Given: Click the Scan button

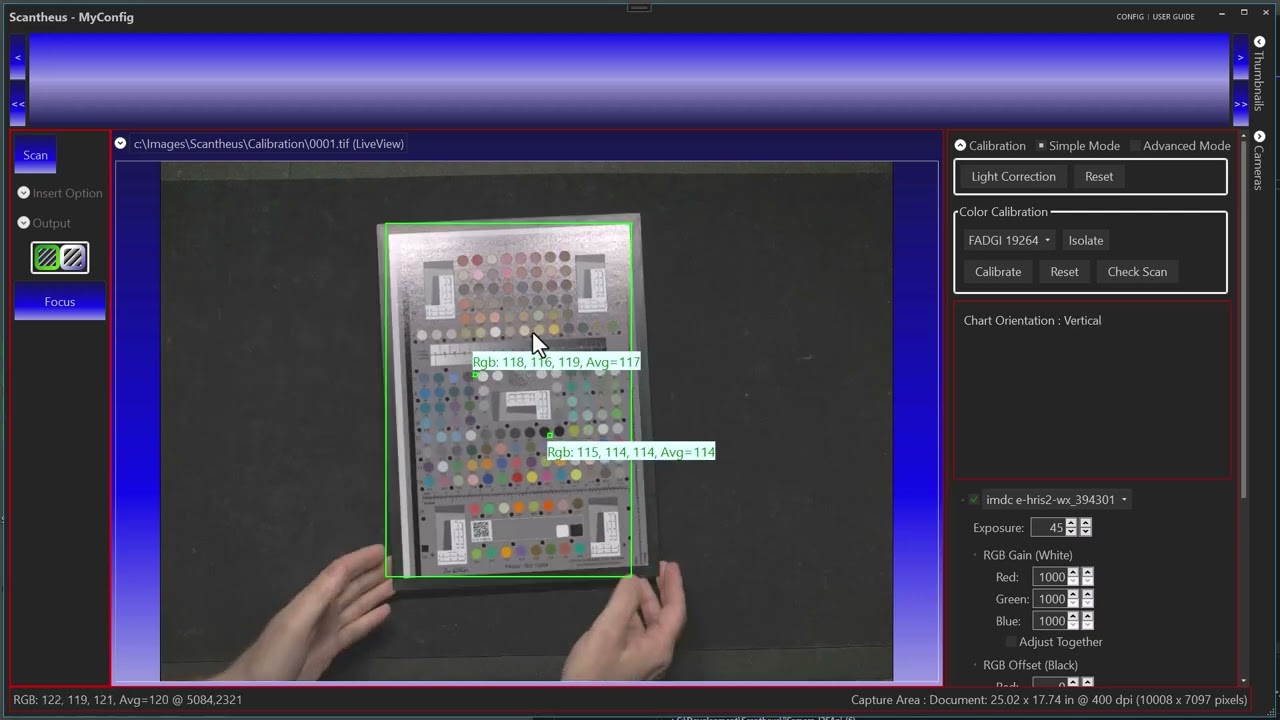Looking at the screenshot, I should click(35, 155).
